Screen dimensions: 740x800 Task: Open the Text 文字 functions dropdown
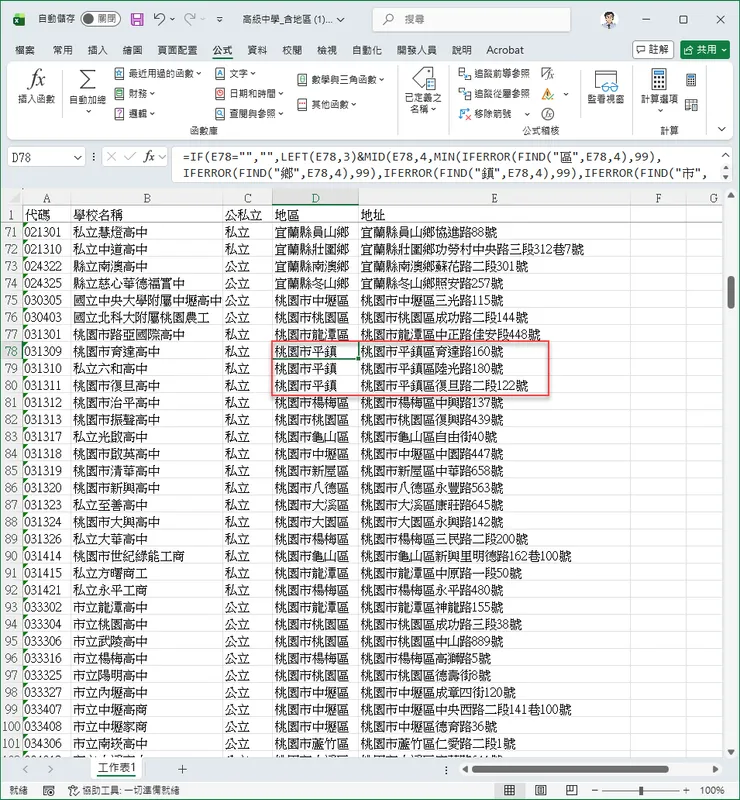click(x=235, y=73)
